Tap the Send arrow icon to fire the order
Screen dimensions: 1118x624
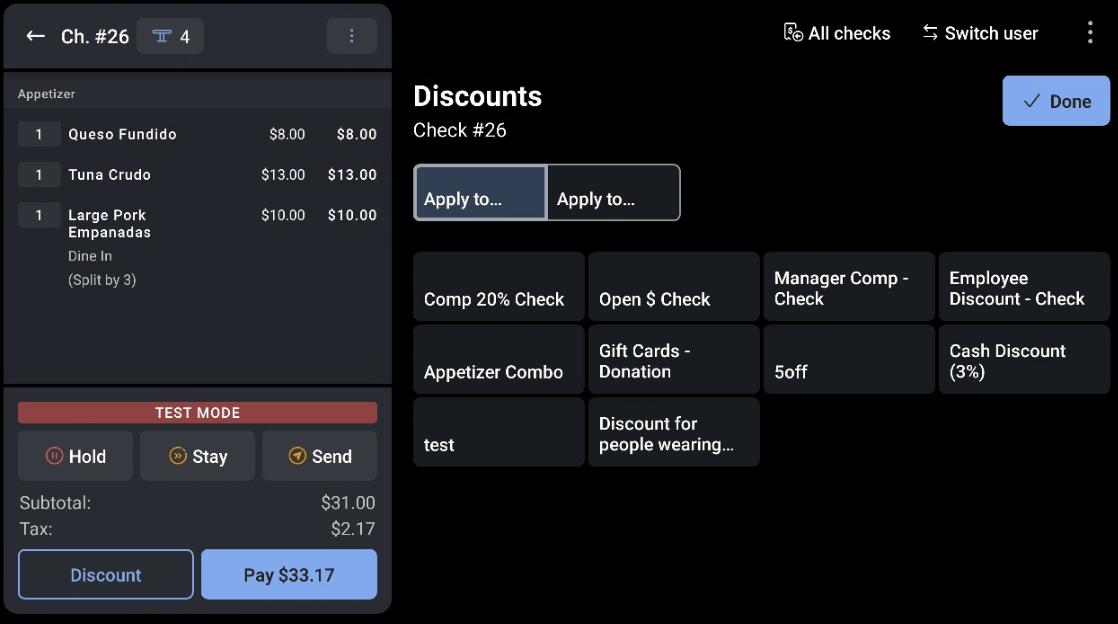(x=298, y=456)
